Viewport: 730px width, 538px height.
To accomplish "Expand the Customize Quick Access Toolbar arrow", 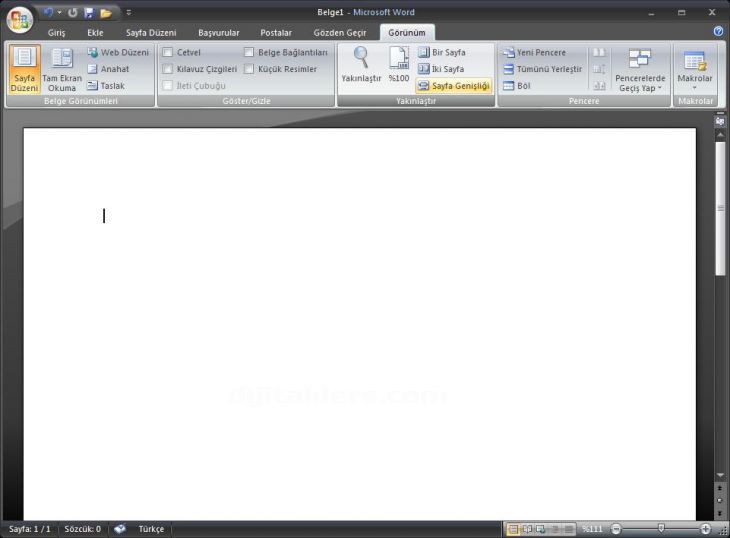I will [129, 13].
